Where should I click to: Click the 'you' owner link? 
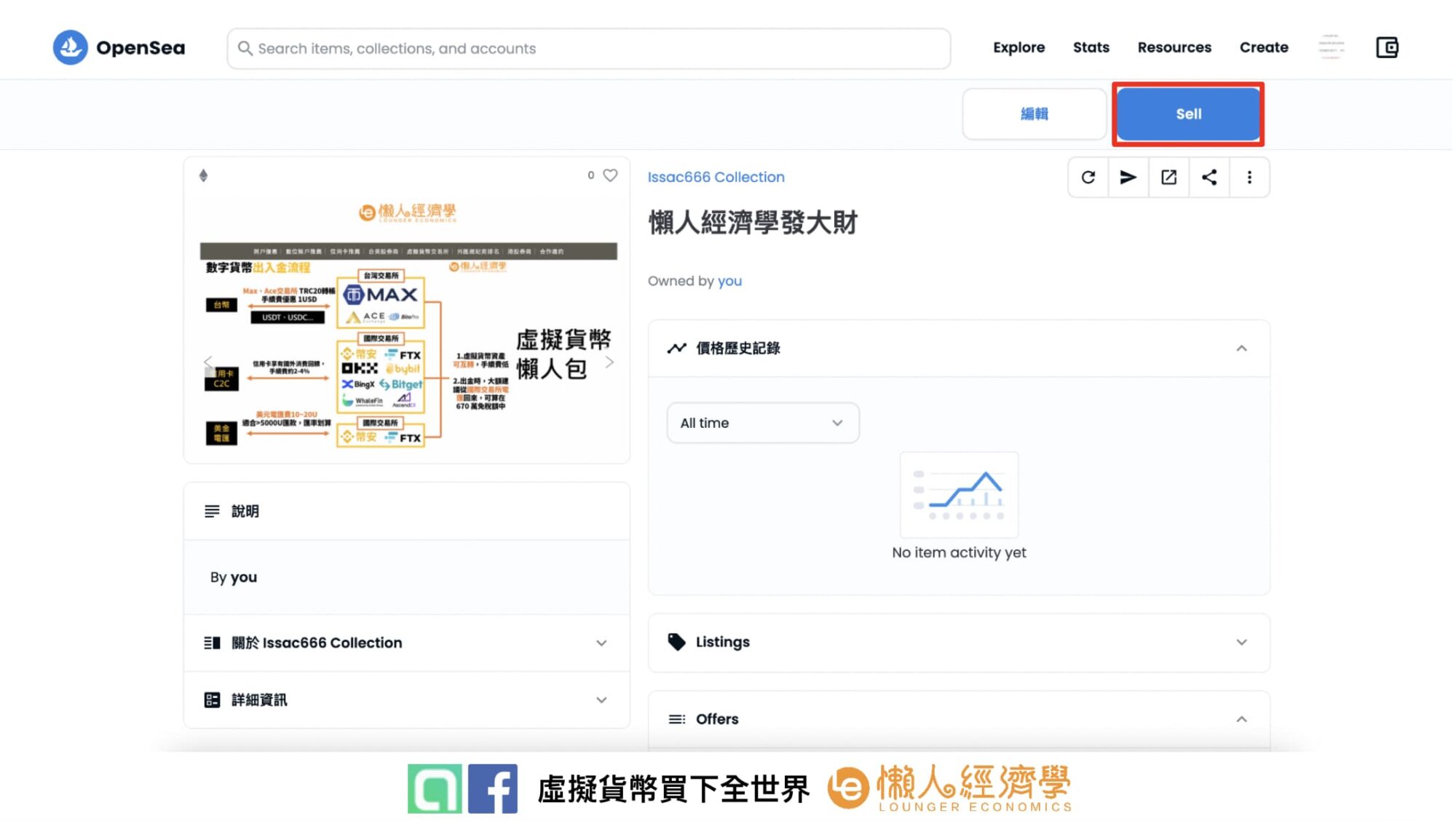click(x=729, y=281)
